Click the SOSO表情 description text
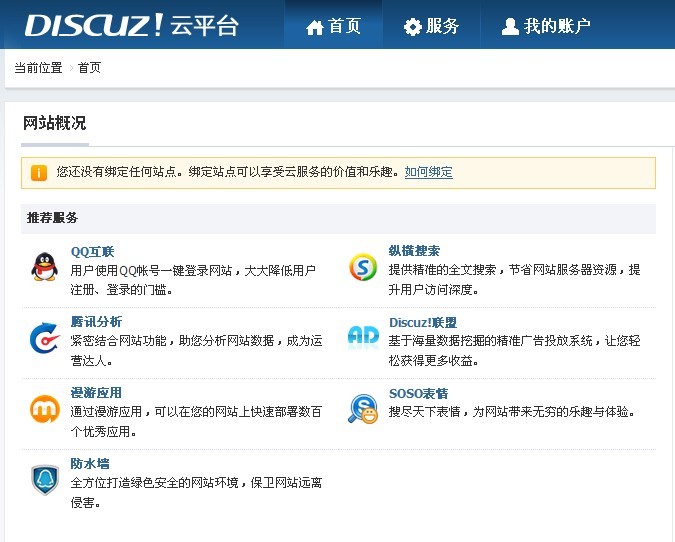The image size is (675, 542). point(512,412)
